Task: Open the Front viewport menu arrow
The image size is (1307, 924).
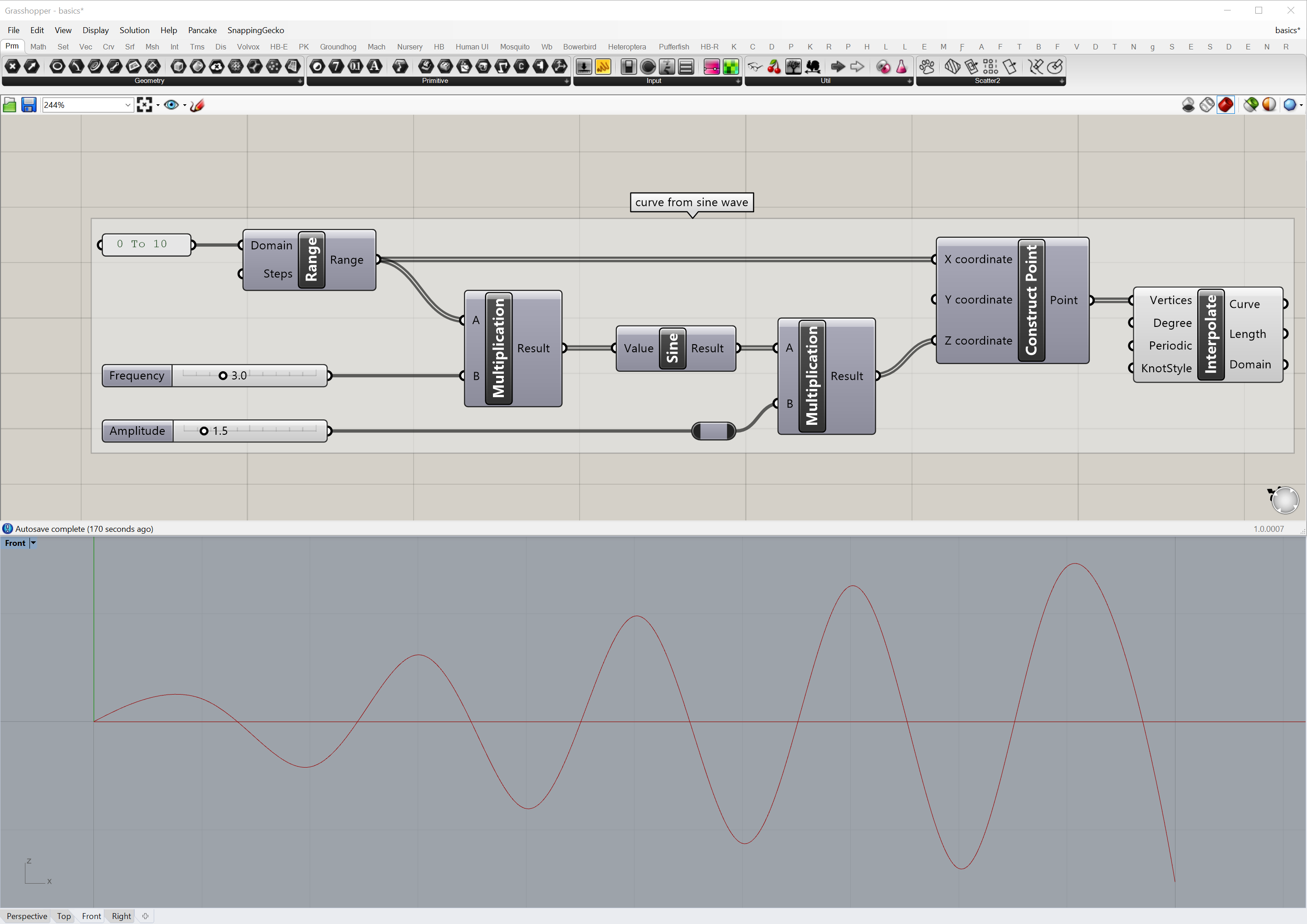Action: tap(33, 543)
